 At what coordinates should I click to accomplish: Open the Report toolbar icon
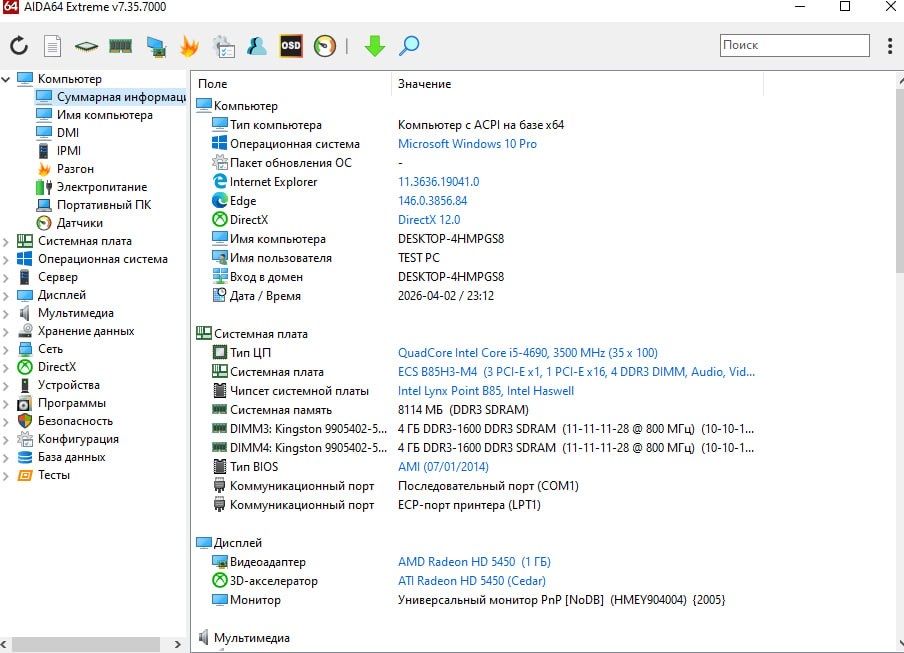(x=52, y=46)
